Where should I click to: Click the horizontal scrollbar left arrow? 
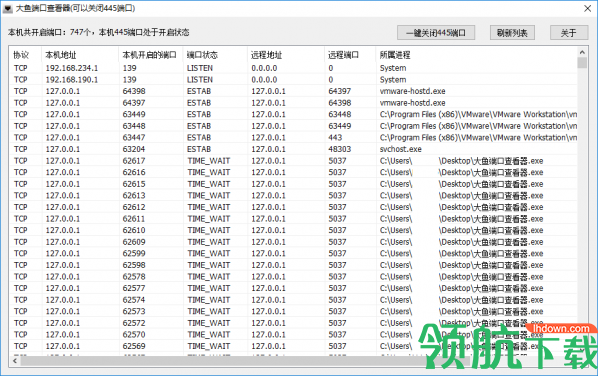pos(15,360)
